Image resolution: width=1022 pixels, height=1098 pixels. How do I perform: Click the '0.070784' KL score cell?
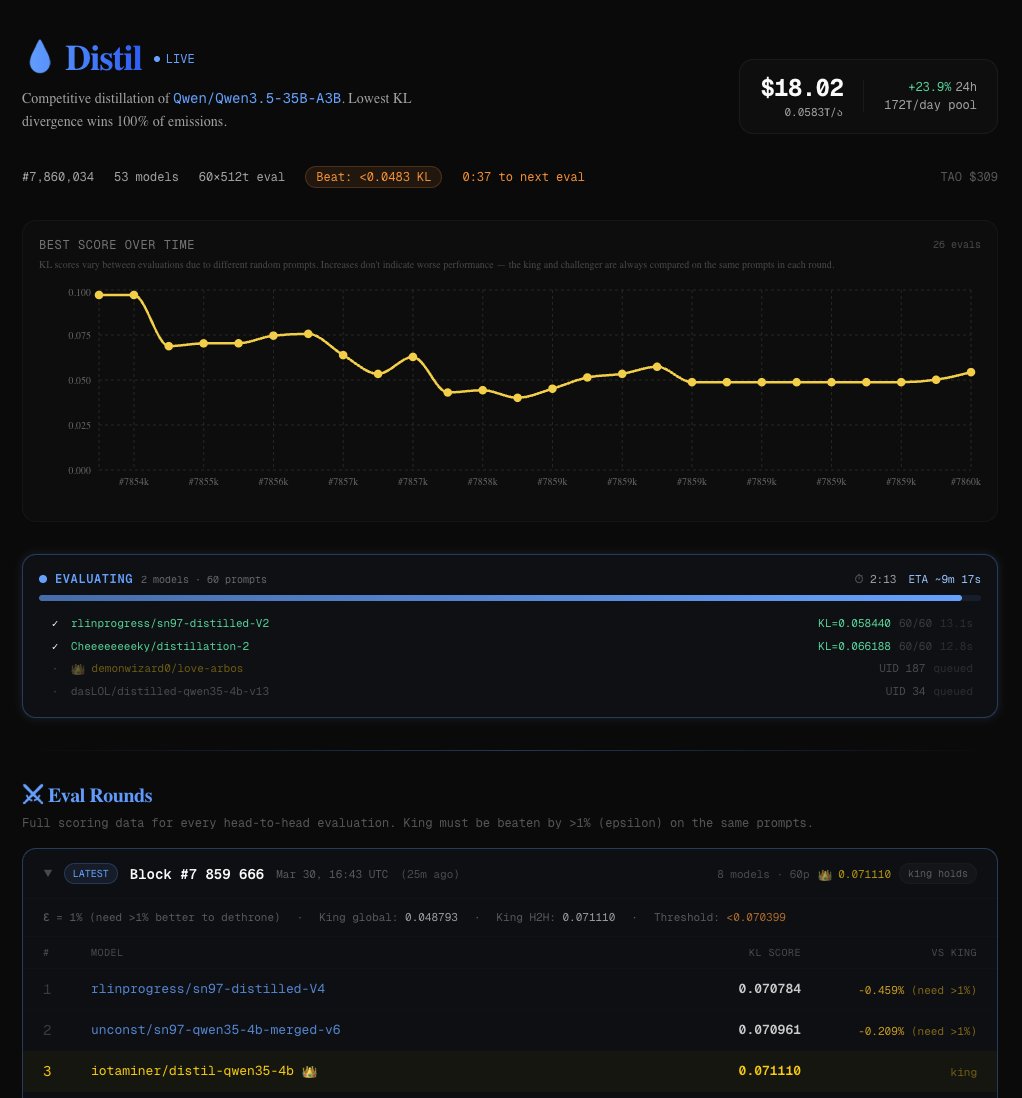click(x=769, y=989)
